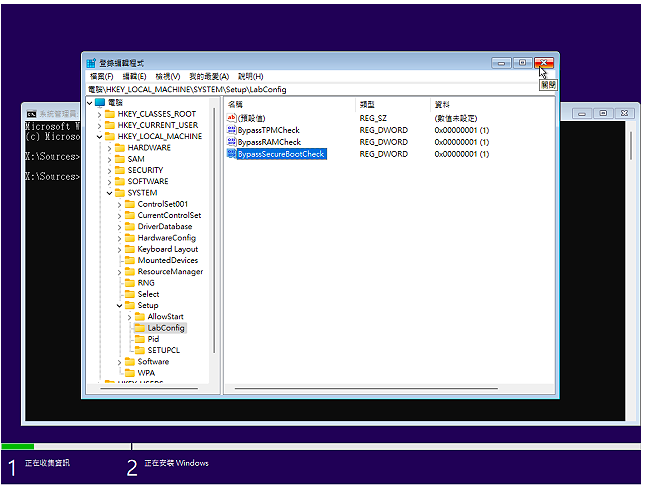Click the BypassRAMCheck DWORD icon
Screen dimensions: 645x486
point(232,142)
